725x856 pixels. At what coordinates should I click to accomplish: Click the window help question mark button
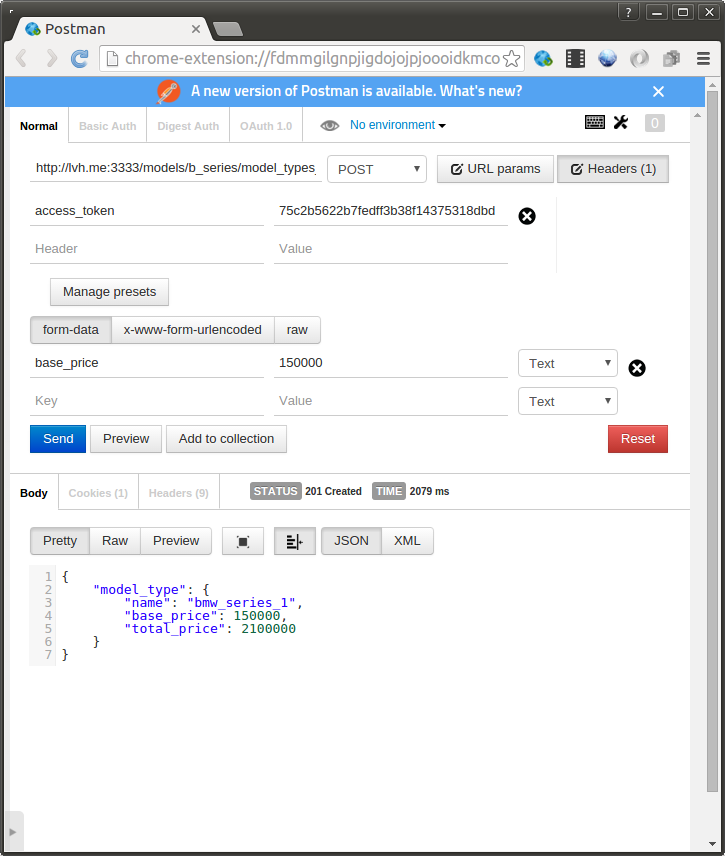(628, 12)
